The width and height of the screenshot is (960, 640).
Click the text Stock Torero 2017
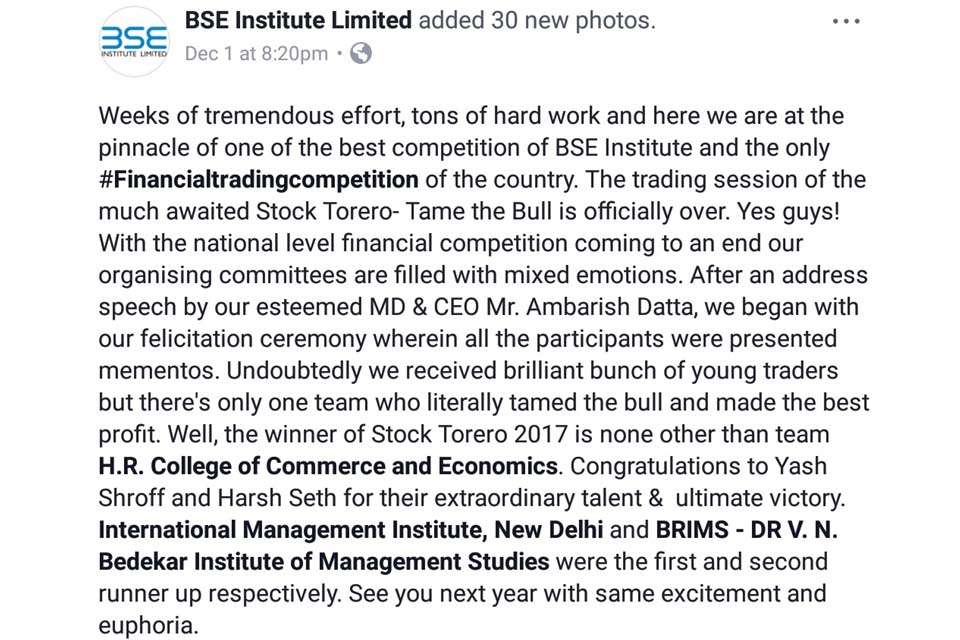pyautogui.click(x=470, y=434)
